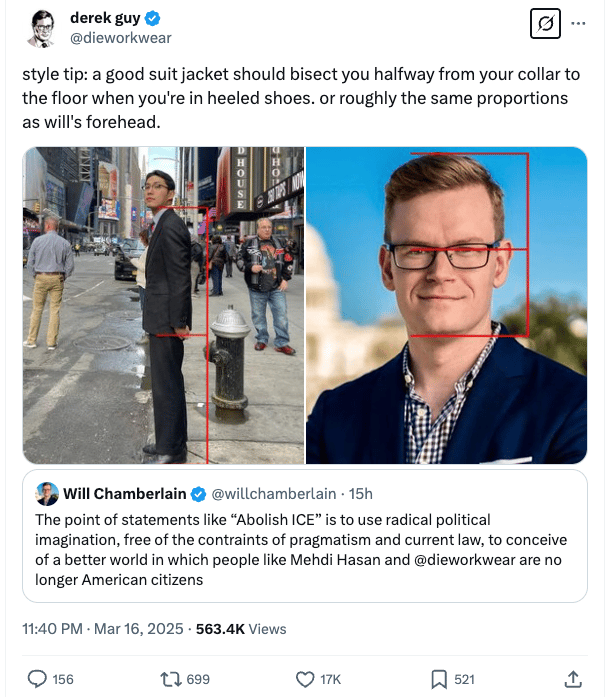Click the @dieworkwear handle under the name
Image resolution: width=609 pixels, height=697 pixels.
120,38
